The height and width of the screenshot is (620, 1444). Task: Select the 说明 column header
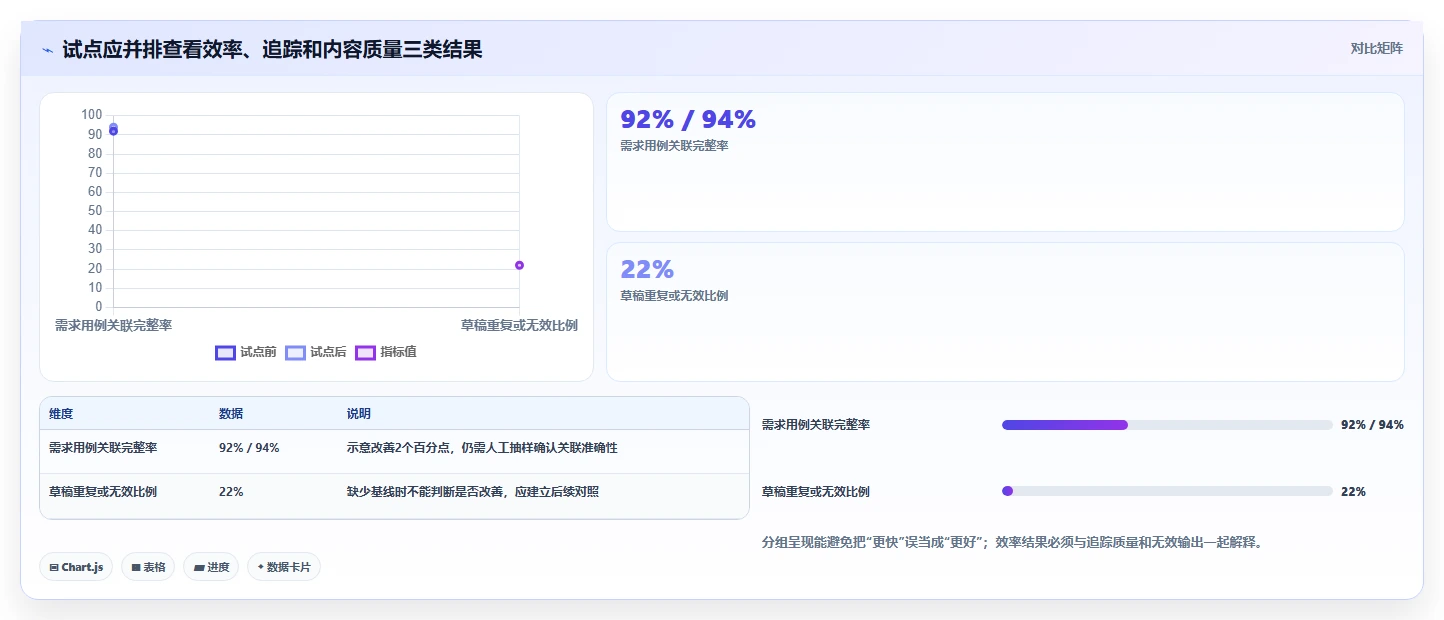[359, 414]
